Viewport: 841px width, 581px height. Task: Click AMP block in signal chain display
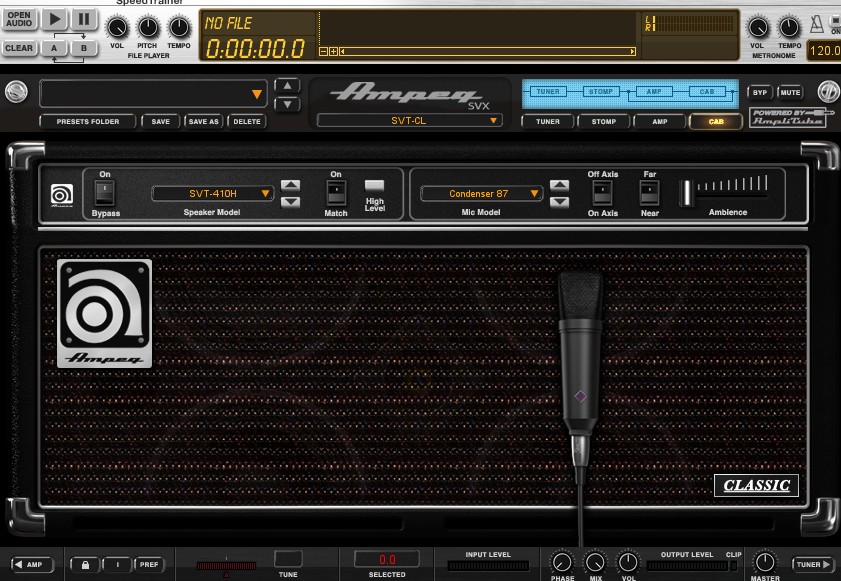click(x=654, y=92)
